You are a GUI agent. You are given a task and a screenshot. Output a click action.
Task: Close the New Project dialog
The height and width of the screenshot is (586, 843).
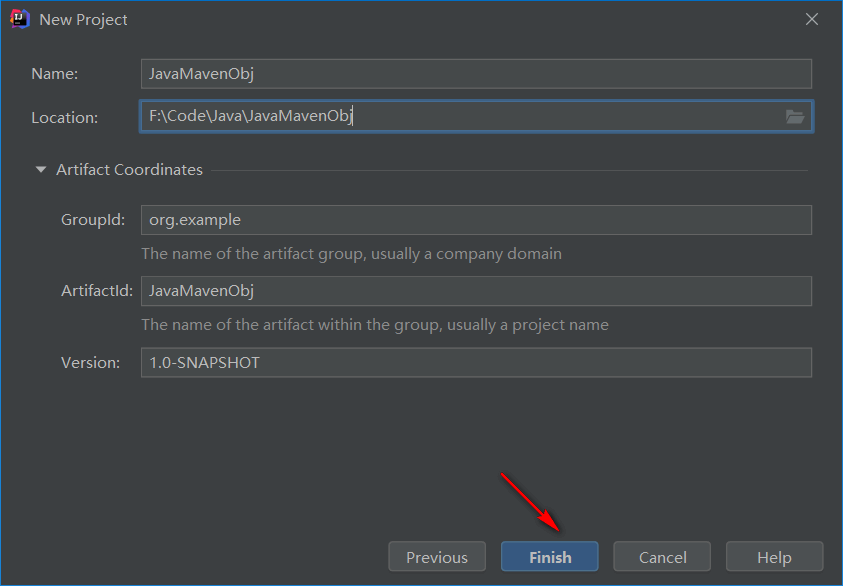click(811, 18)
